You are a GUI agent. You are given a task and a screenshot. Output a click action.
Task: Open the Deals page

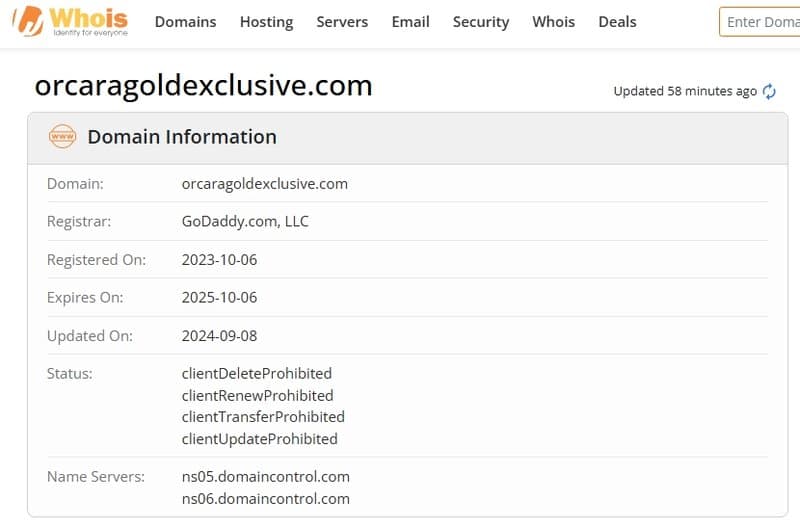[x=617, y=22]
